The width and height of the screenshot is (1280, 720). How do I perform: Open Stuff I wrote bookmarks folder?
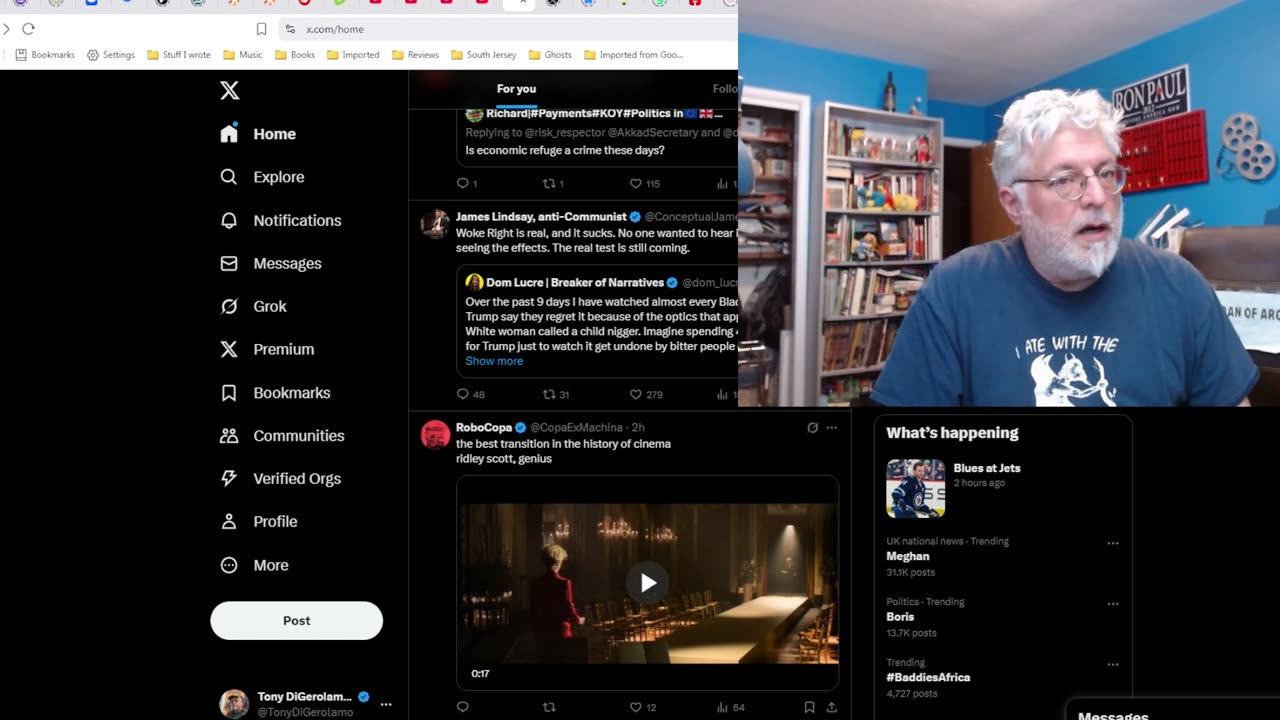179,55
